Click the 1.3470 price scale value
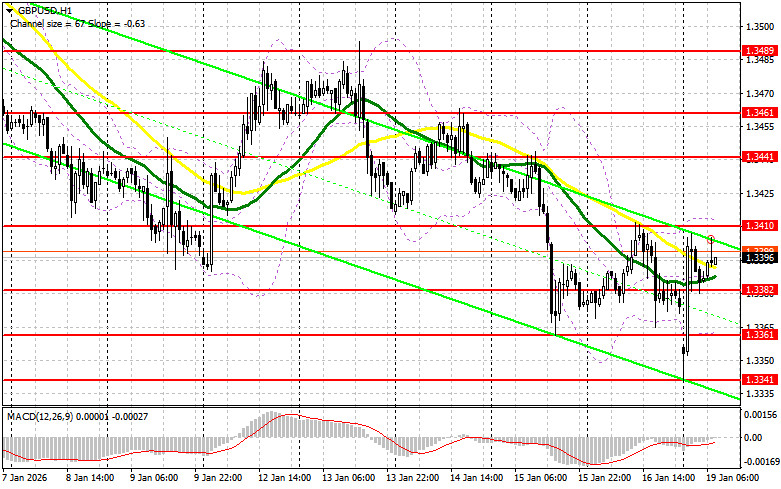The height and width of the screenshot is (489, 781). (x=760, y=93)
